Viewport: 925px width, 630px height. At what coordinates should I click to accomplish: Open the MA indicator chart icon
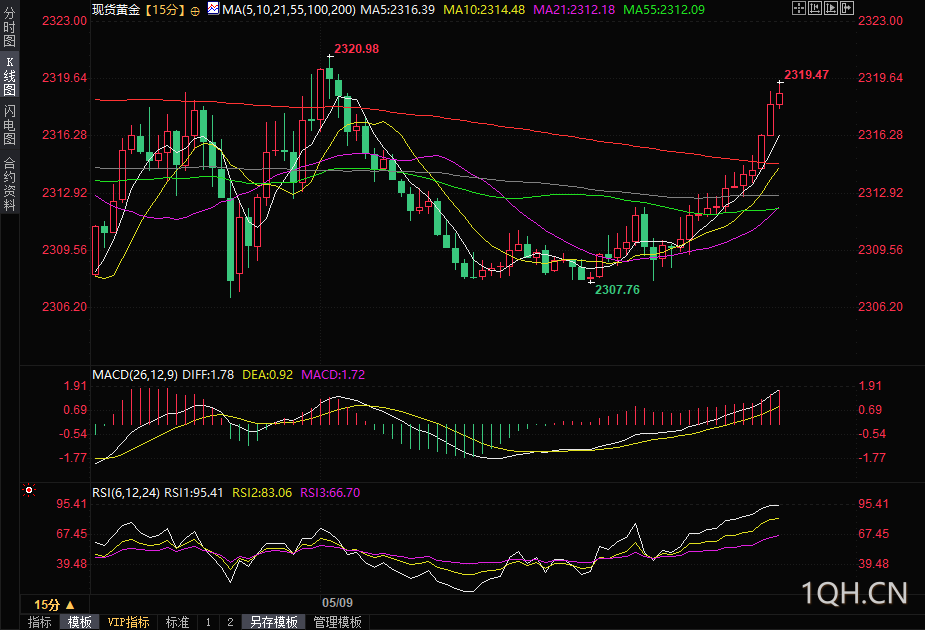(x=213, y=8)
